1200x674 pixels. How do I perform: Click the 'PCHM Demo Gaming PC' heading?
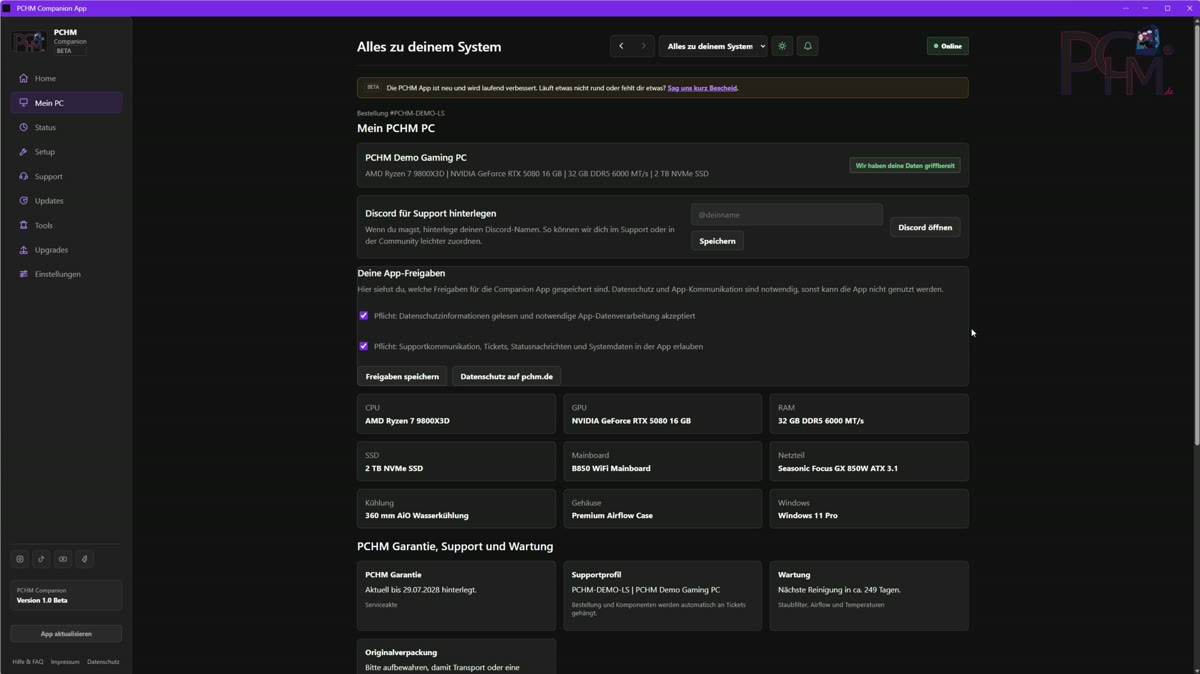(416, 158)
